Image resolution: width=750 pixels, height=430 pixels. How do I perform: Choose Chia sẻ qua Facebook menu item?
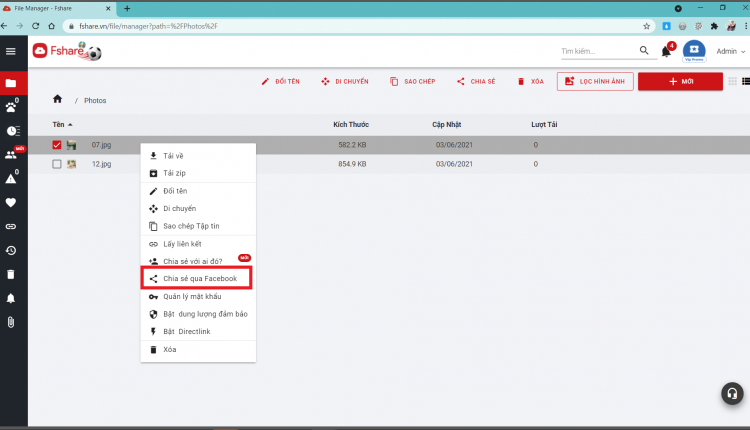pos(197,278)
